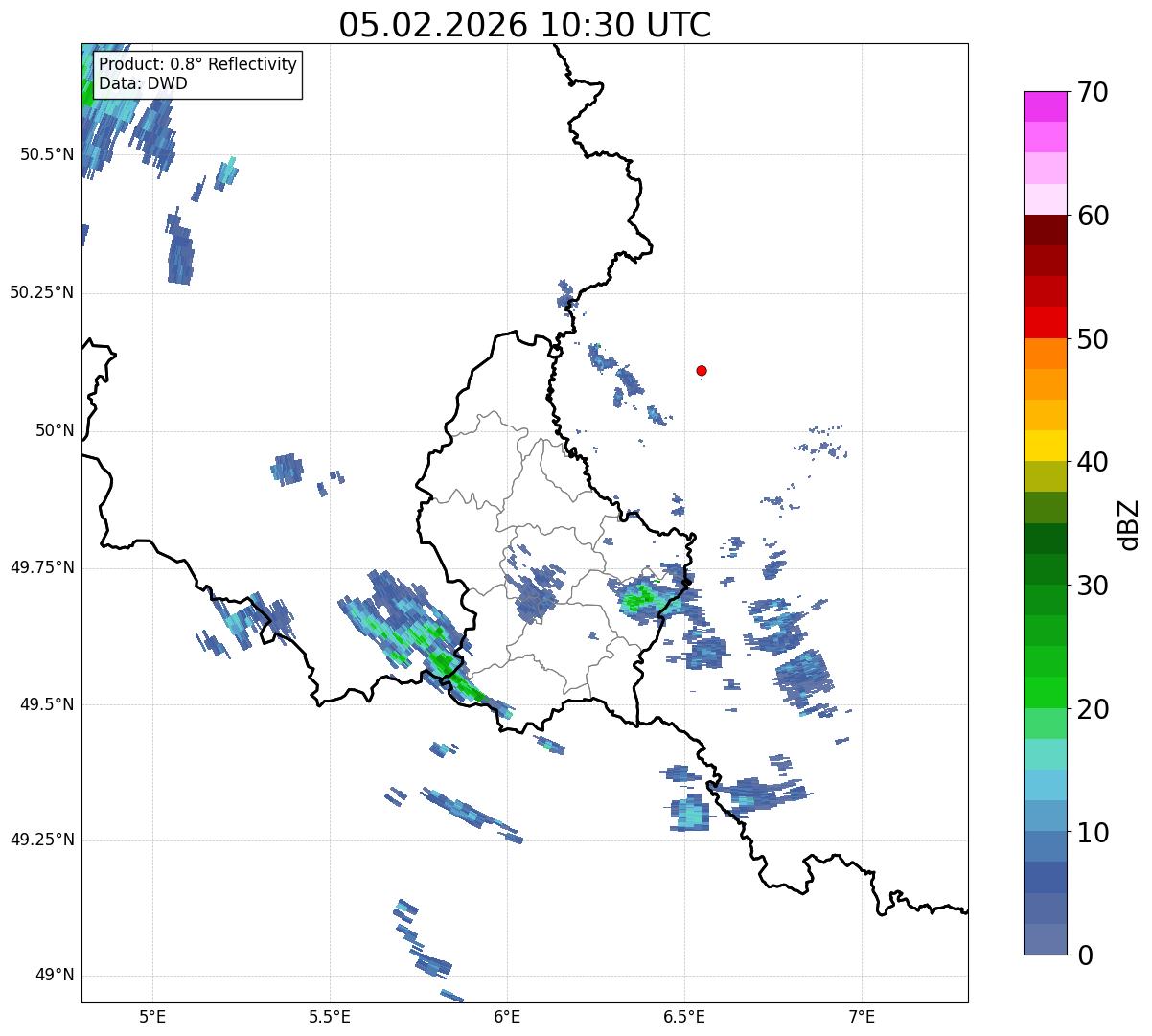The width and height of the screenshot is (1152, 1036).
Task: Click the colorbar tick label '70'
Action: pyautogui.click(x=1093, y=92)
